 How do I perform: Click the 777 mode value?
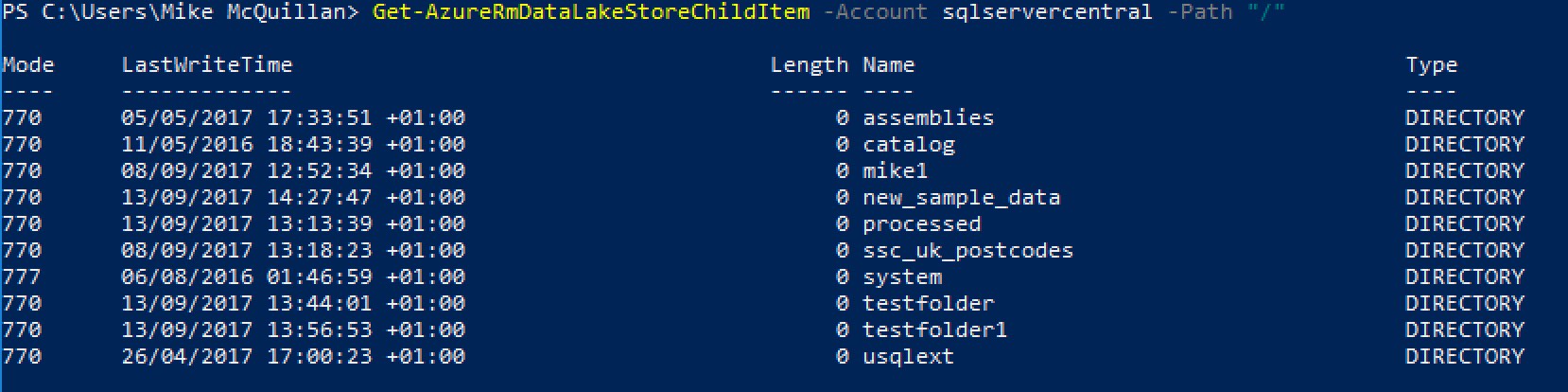coord(22,277)
